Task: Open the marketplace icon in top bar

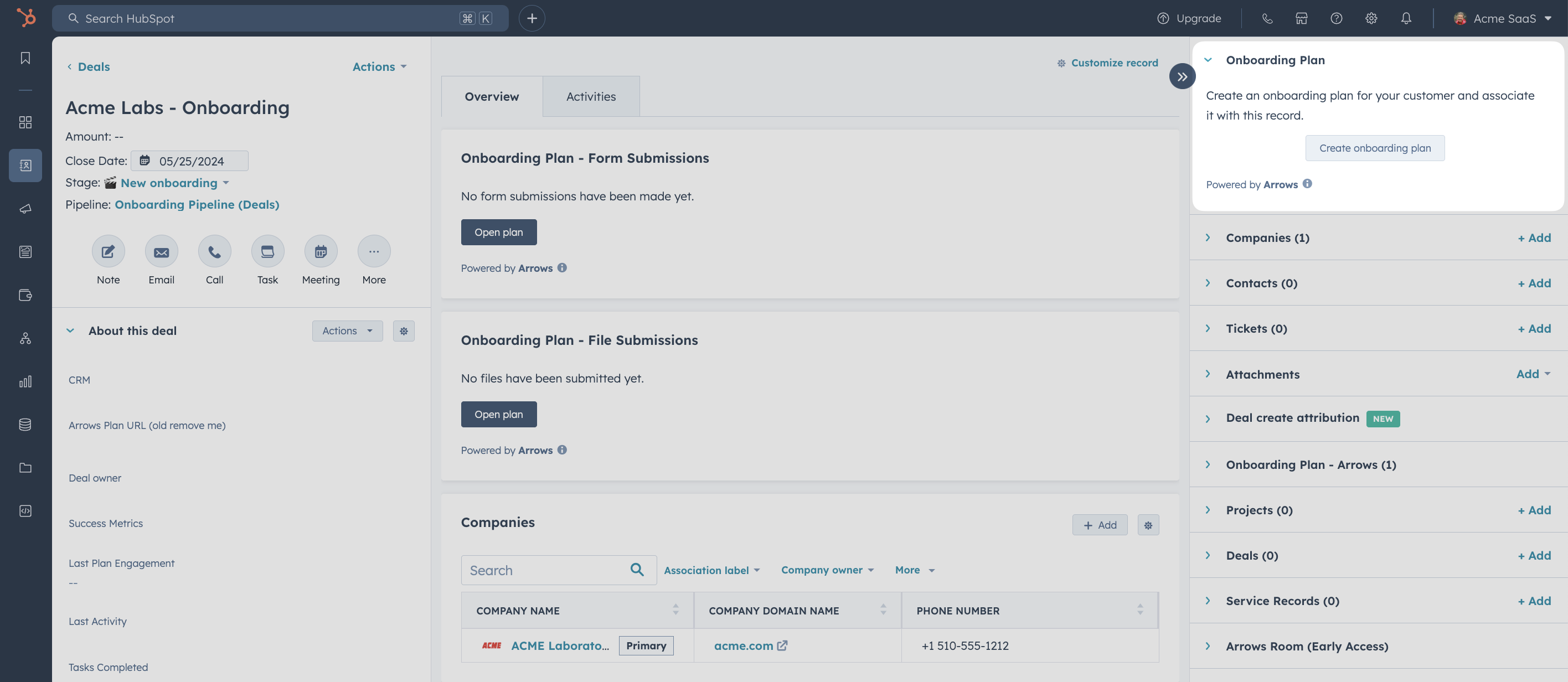Action: (1301, 18)
